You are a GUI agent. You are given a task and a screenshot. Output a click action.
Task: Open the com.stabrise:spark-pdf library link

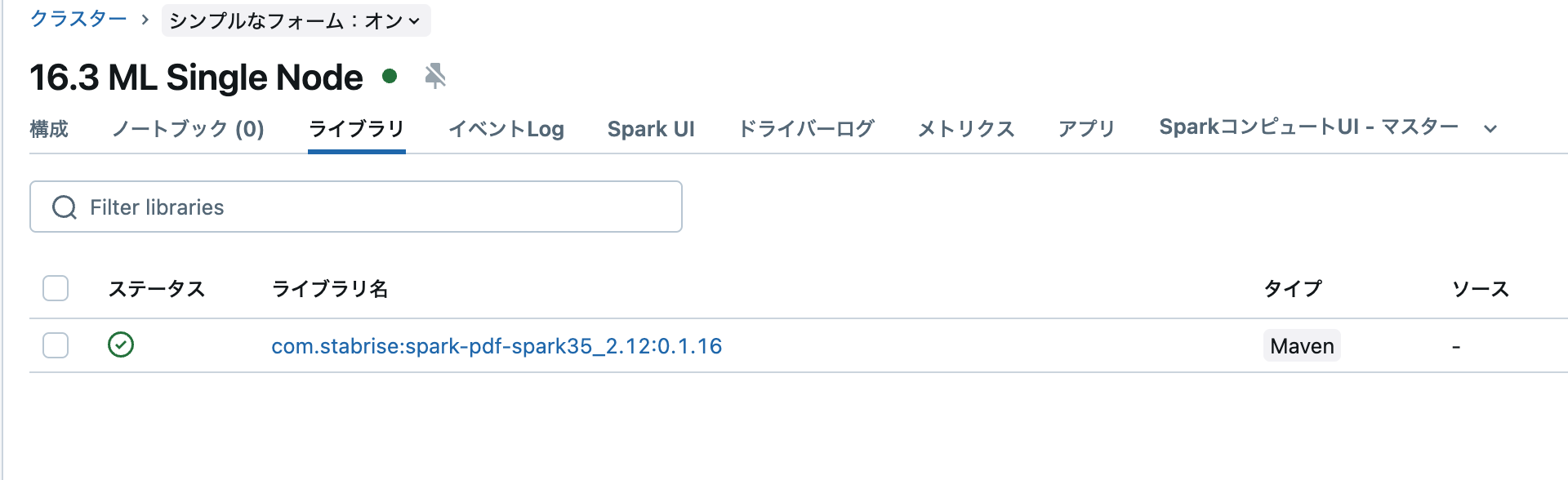(497, 346)
